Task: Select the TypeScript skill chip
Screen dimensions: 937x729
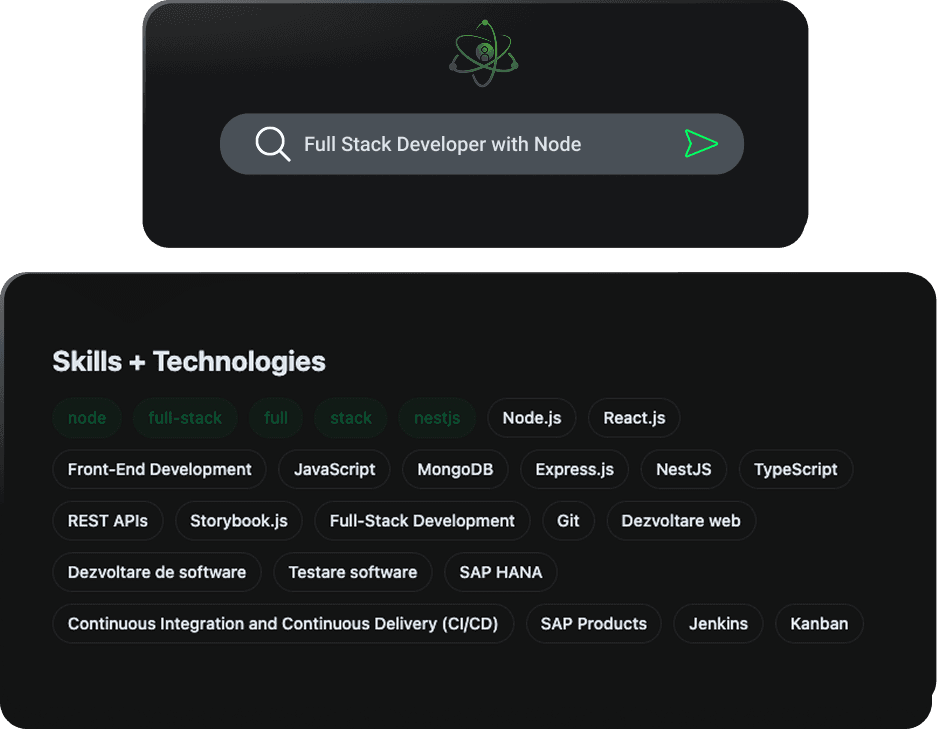Action: pyautogui.click(x=796, y=469)
